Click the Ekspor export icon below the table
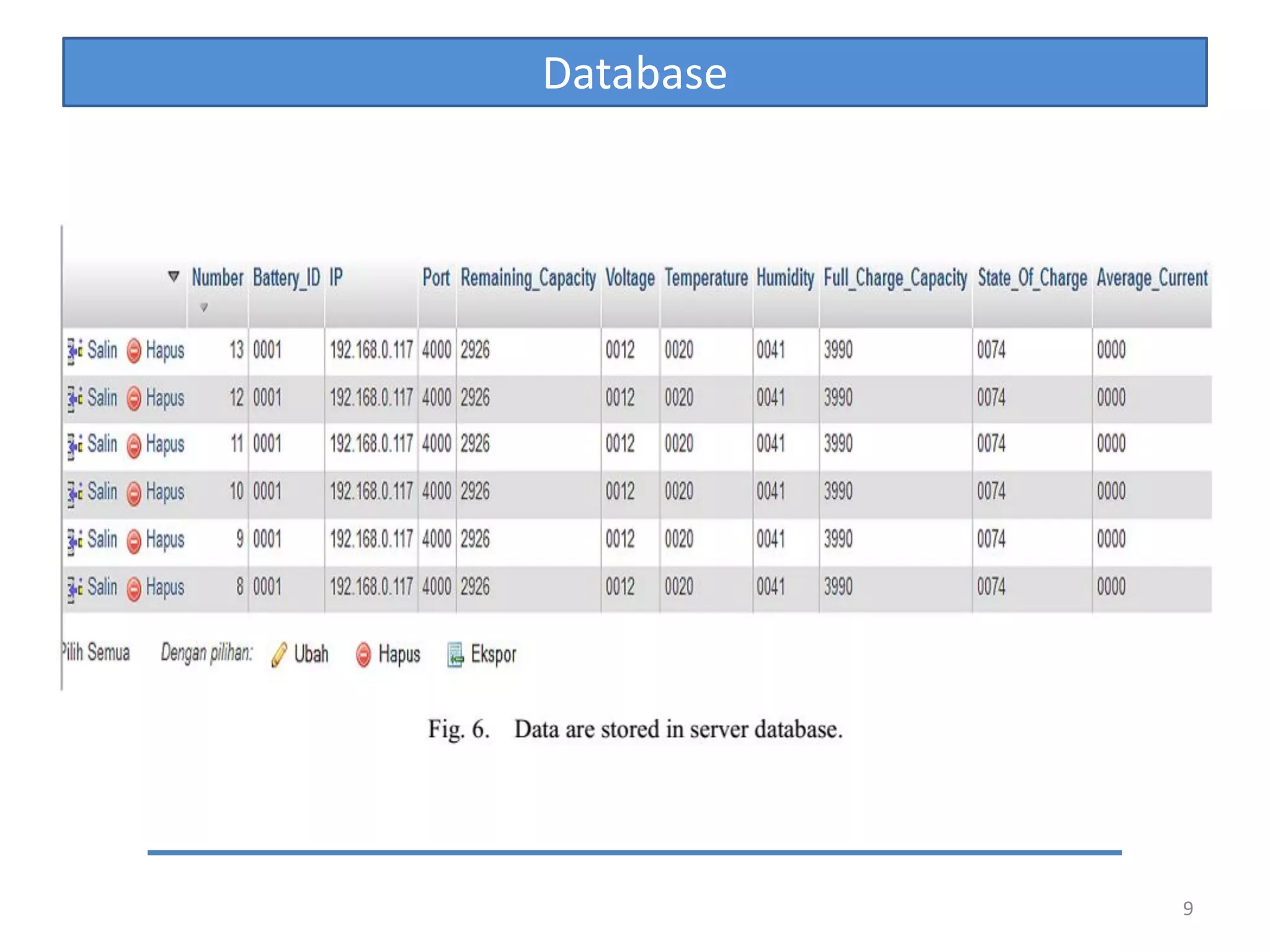The height and width of the screenshot is (952, 1270). click(x=455, y=654)
